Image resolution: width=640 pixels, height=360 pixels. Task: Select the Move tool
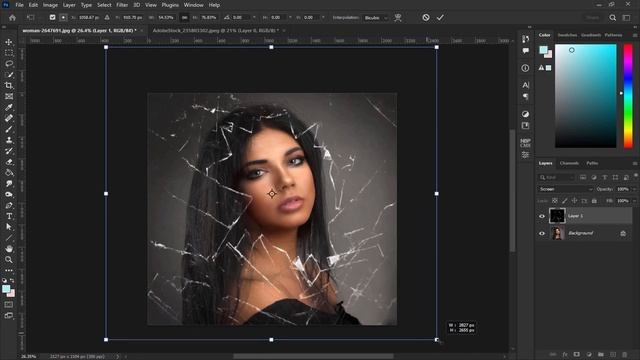click(9, 42)
